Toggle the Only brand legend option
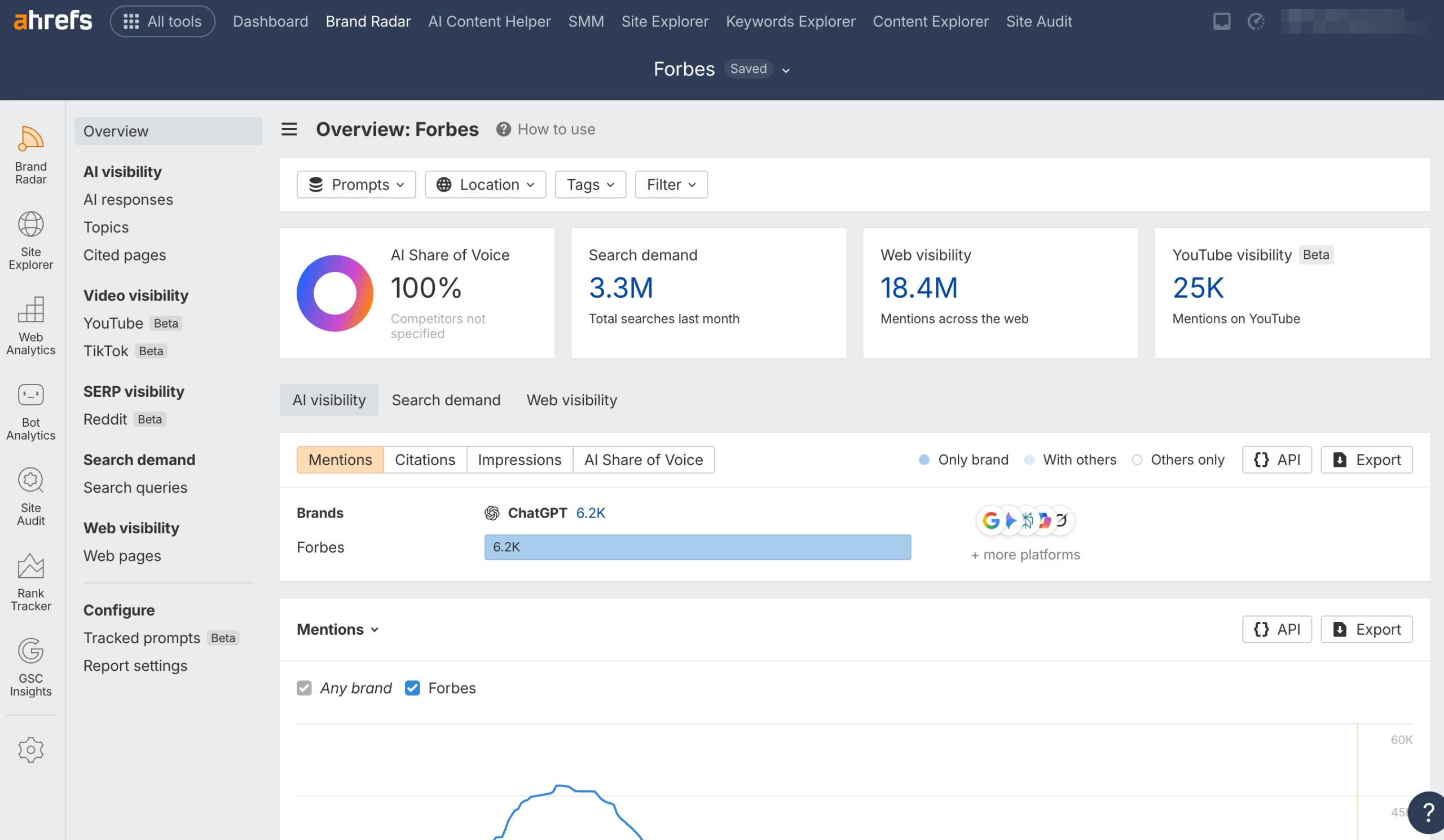This screenshot has height=840, width=1444. (963, 460)
